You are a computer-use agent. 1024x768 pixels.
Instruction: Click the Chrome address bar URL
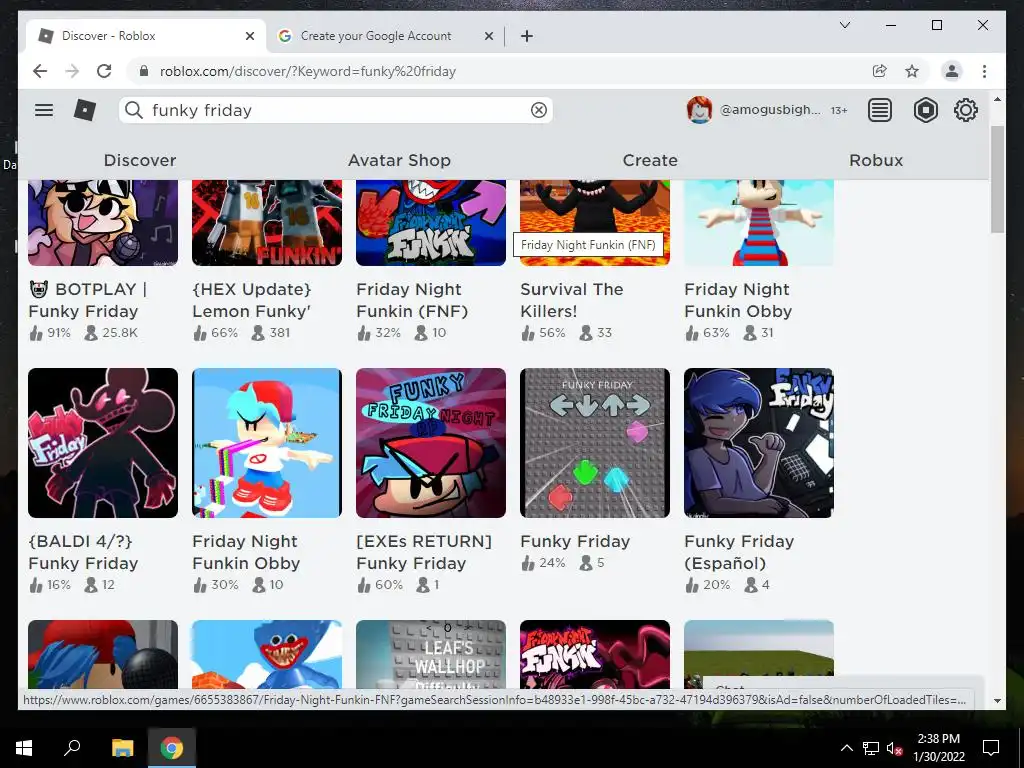click(x=308, y=71)
